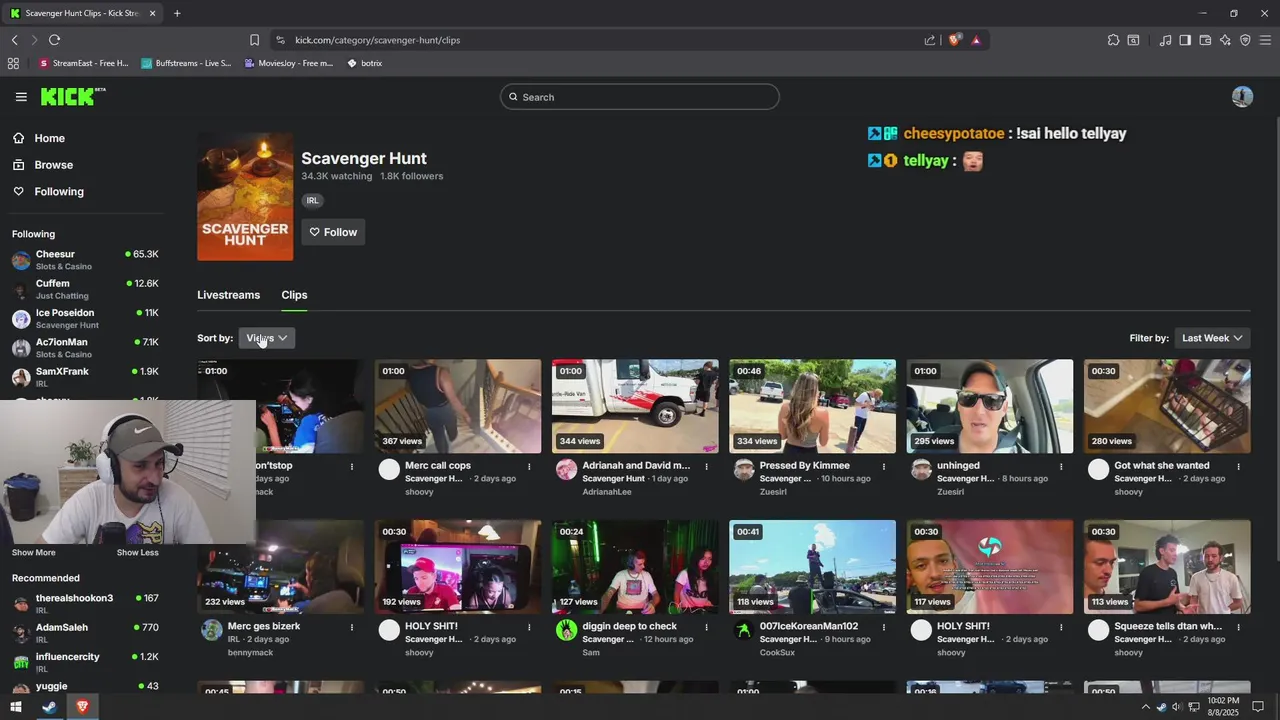Open Windows Start menu
Screen dimensions: 1280x720
pos(16,707)
